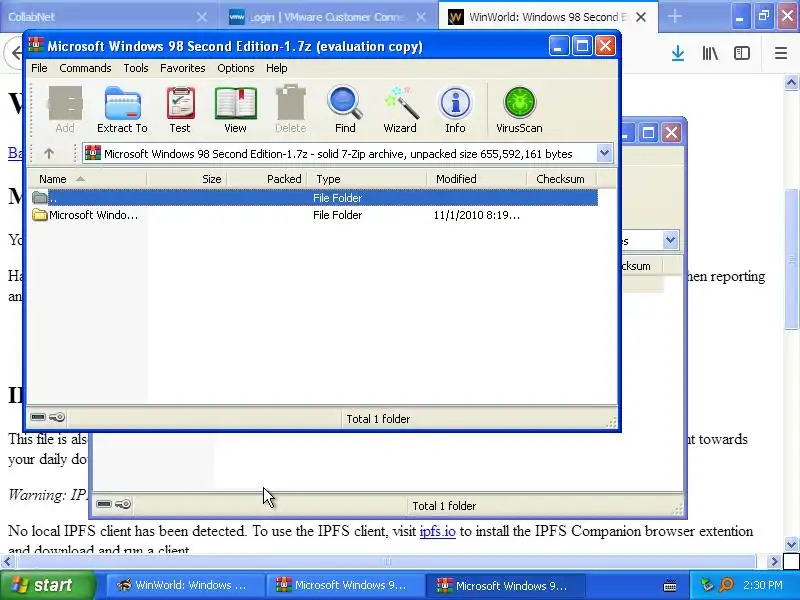Click the Extract To toolbar icon
The width and height of the screenshot is (800, 600).
click(x=122, y=109)
